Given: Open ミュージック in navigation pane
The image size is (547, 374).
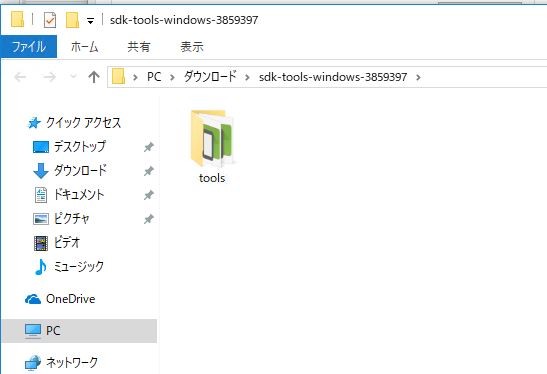Looking at the screenshot, I should pyautogui.click(x=79, y=266).
